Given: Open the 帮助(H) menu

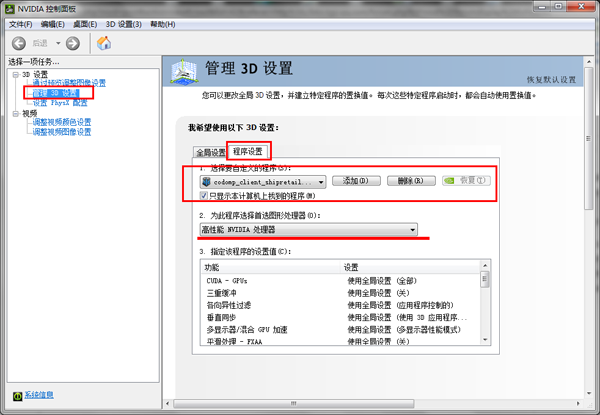Looking at the screenshot, I should [164, 23].
